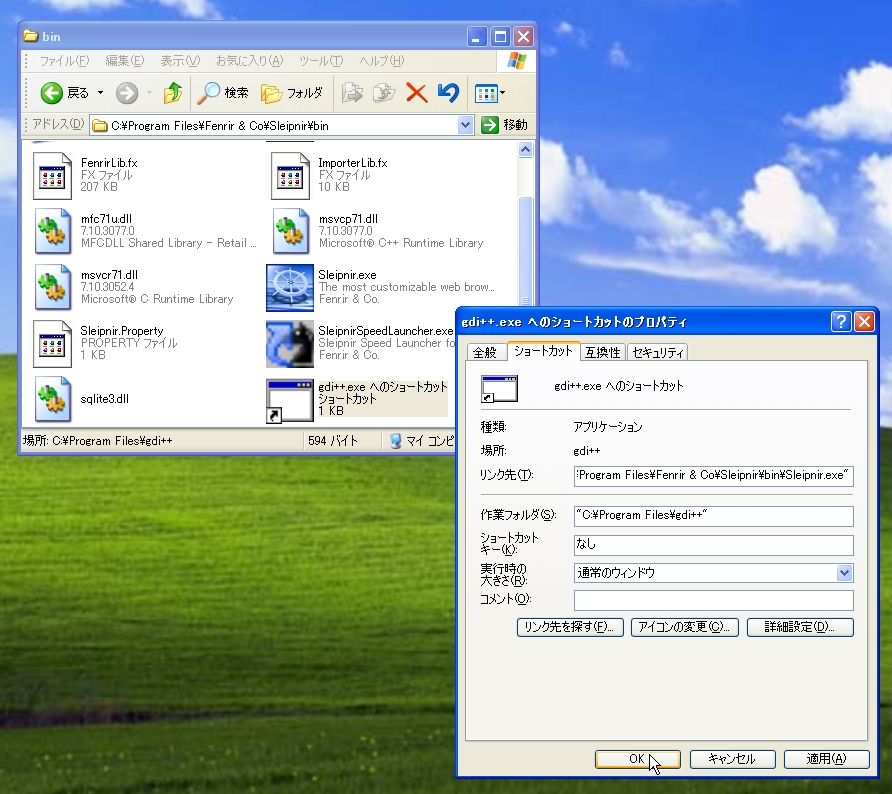The height and width of the screenshot is (794, 892).
Task: Switch to the セキュリティ tab
Action: pos(657,353)
